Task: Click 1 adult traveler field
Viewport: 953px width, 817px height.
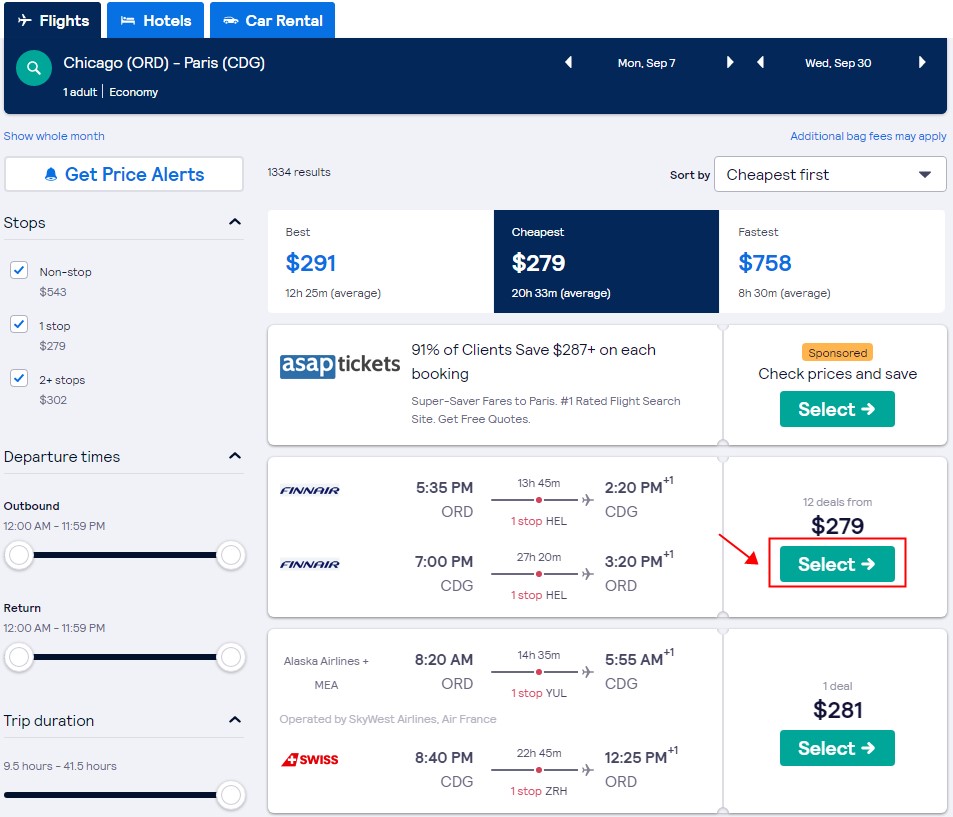Action: (80, 92)
